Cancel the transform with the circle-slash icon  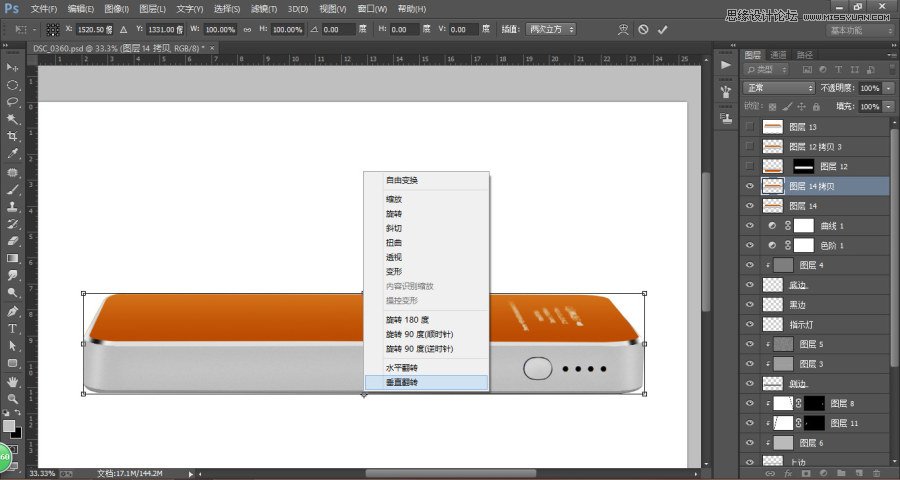(x=643, y=30)
